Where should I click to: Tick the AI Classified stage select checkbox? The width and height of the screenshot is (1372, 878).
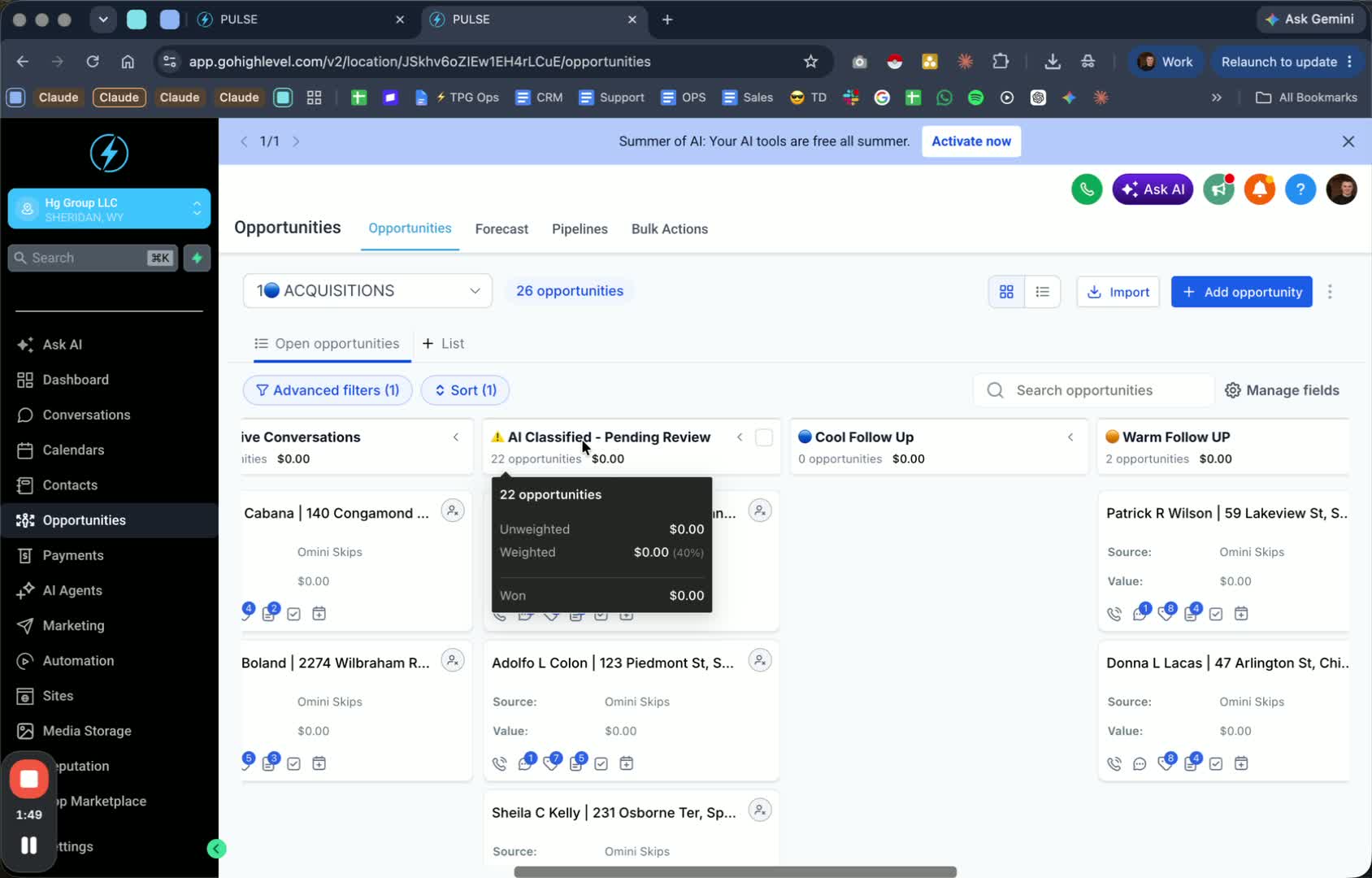[764, 437]
